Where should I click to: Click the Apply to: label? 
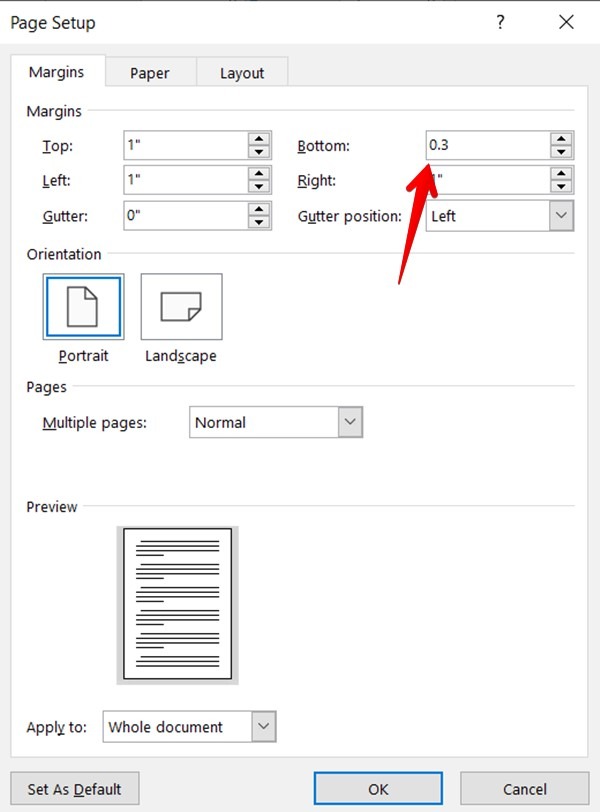[56, 727]
